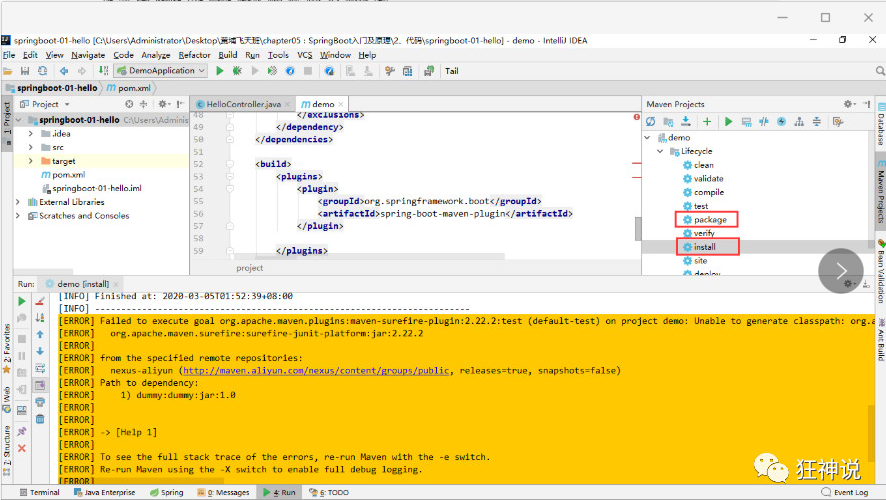The image size is (886, 500).
Task: Open the maven.aliyun.com nexus link
Action: coord(316,371)
